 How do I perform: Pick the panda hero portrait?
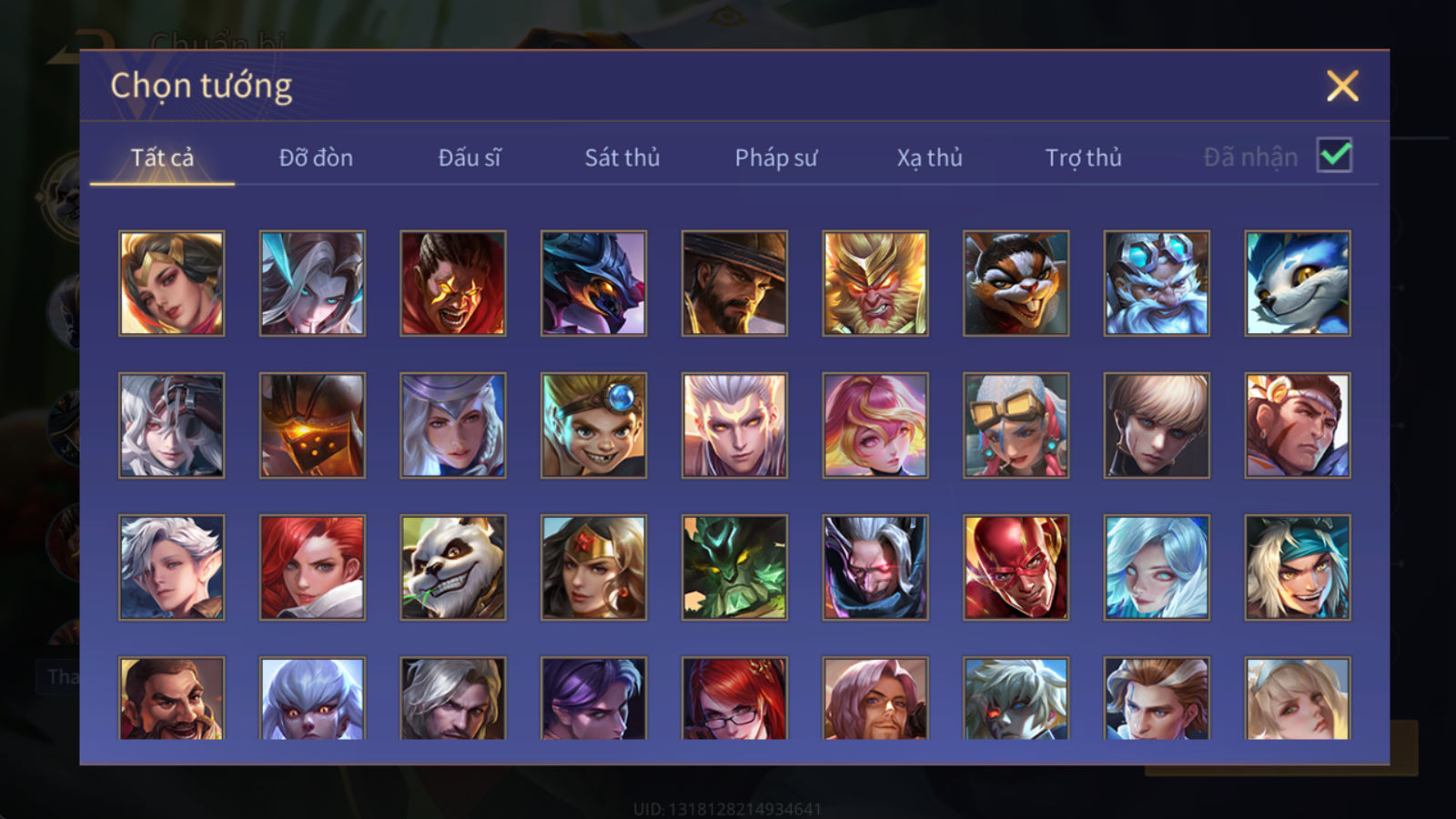pos(453,568)
